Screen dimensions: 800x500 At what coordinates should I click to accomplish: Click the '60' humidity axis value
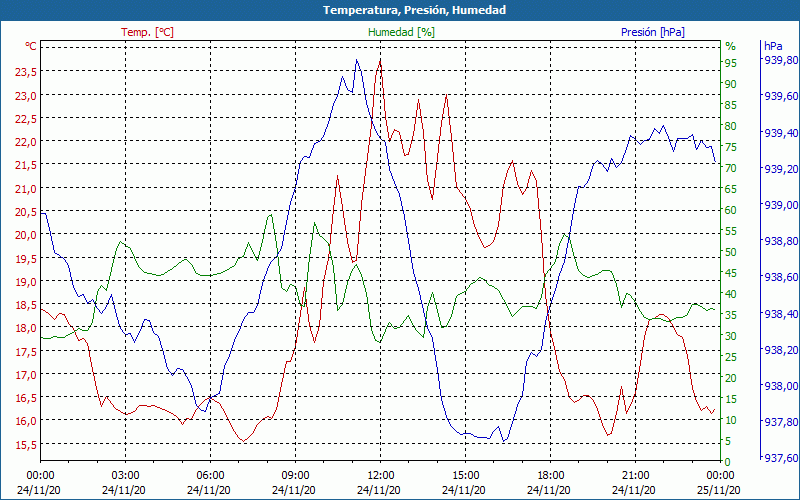click(731, 210)
